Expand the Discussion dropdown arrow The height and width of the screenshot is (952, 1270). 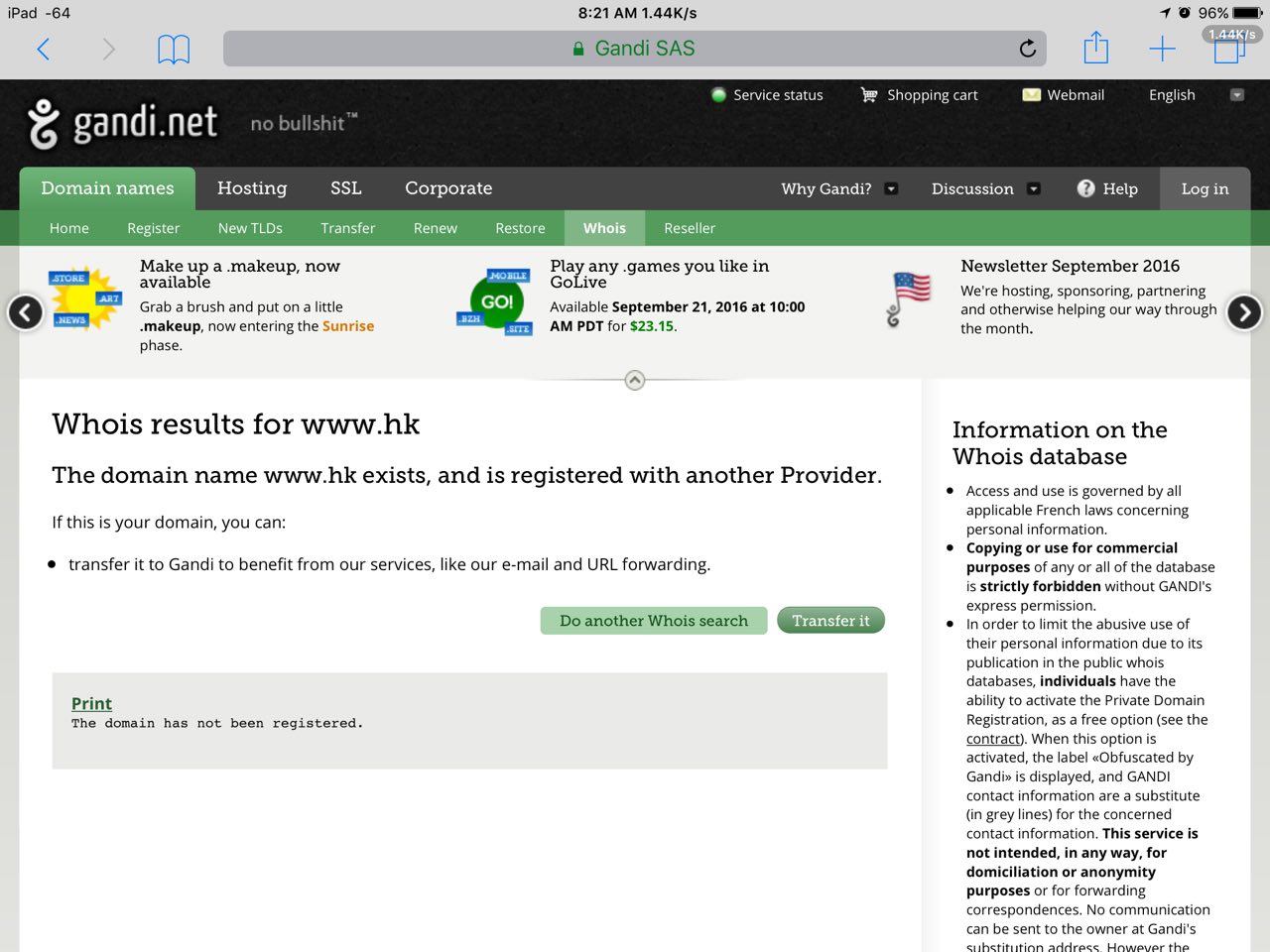(1034, 188)
